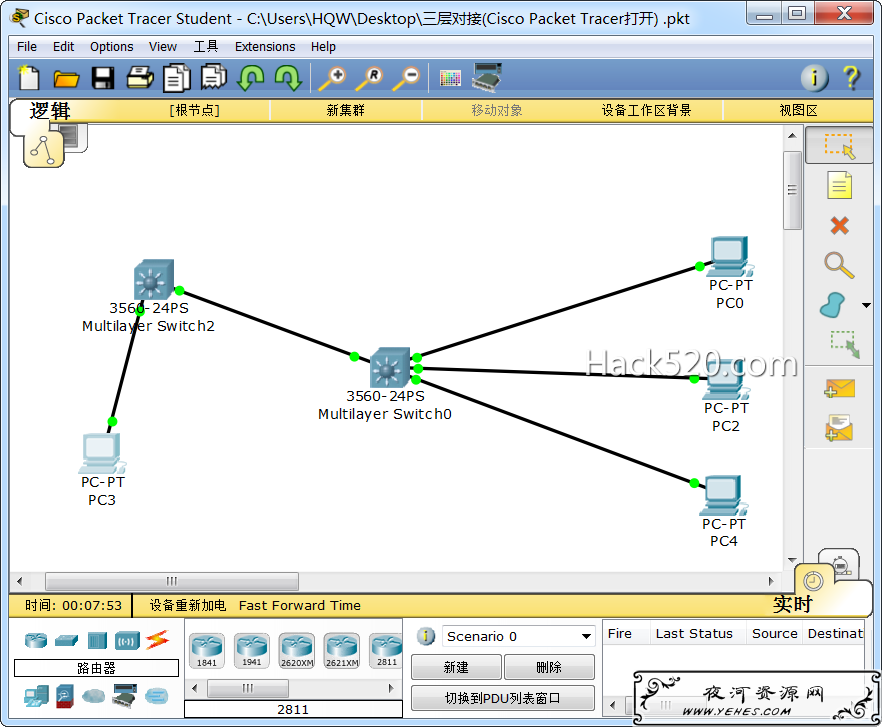The image size is (882, 727).
Task: Reset zoom with the R magnifier
Action: coord(370,78)
